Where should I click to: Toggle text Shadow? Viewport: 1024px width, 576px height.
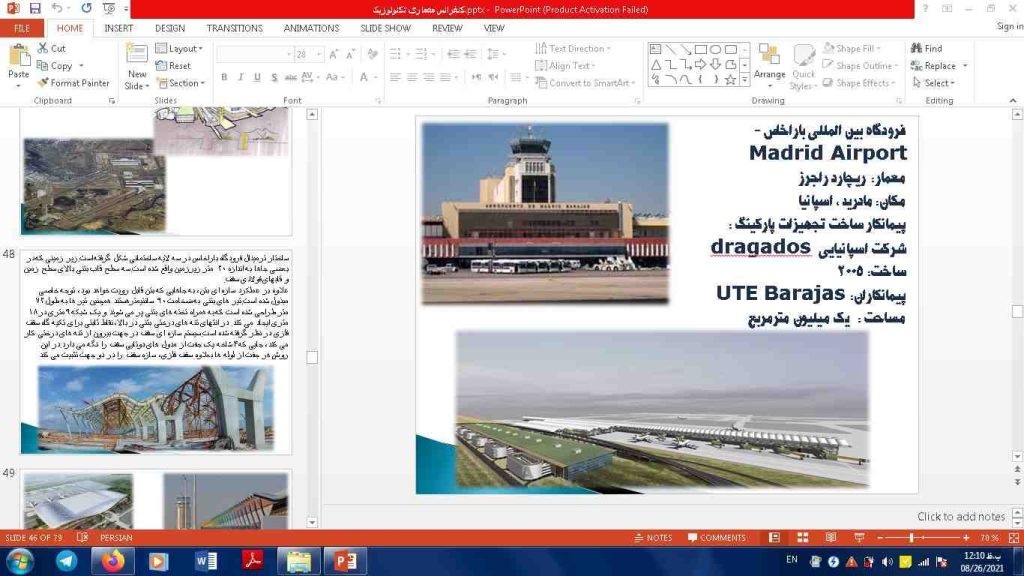(274, 77)
